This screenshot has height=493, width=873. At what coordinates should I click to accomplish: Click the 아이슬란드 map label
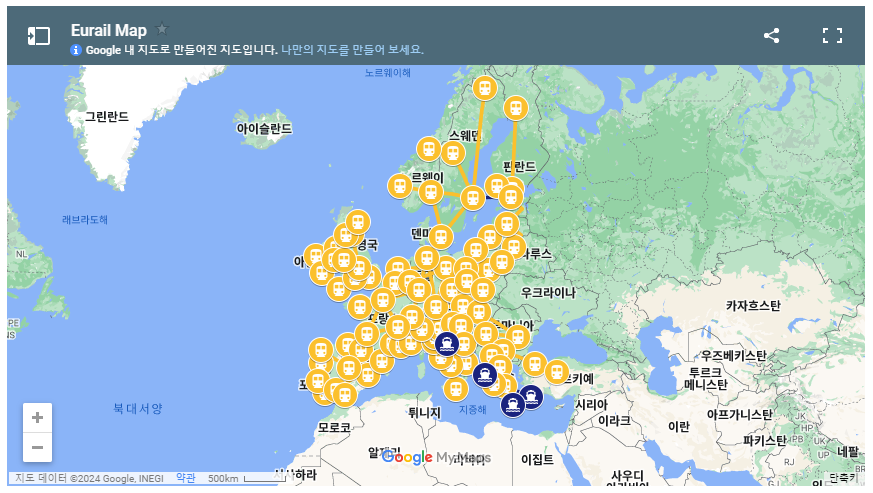click(x=264, y=129)
